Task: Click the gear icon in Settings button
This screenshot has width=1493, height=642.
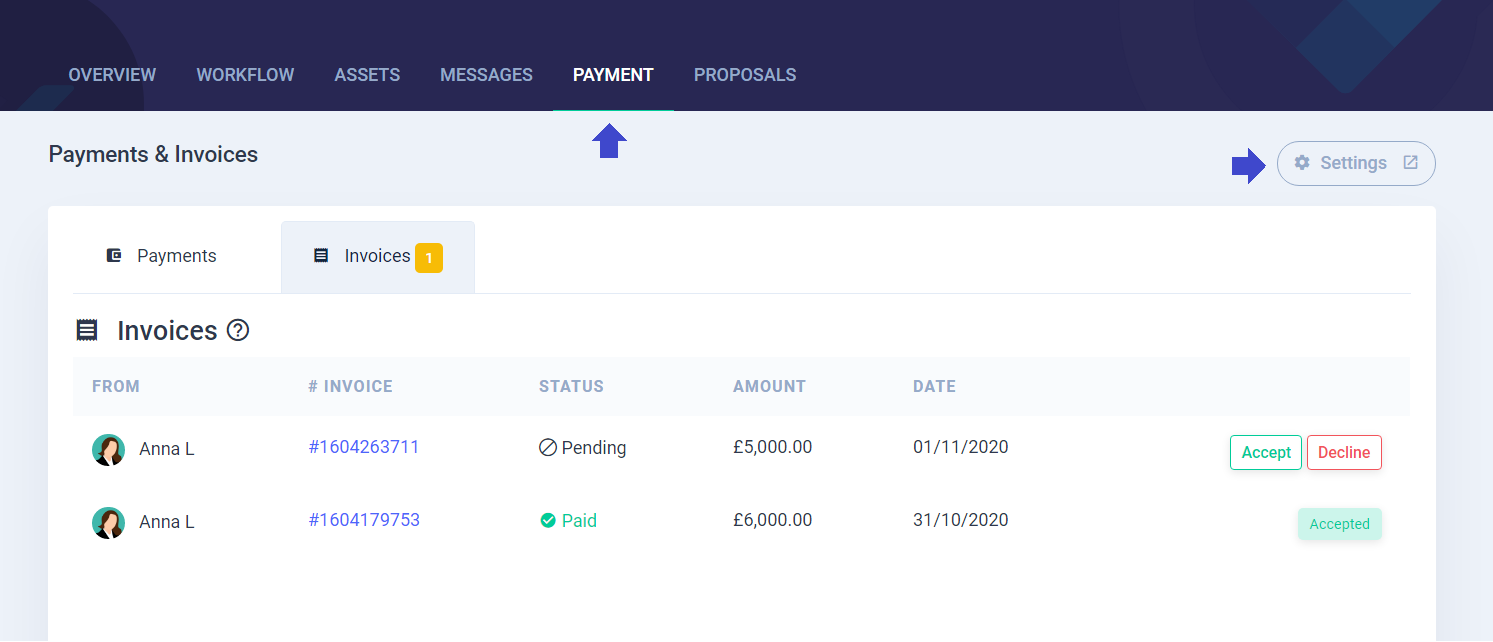Action: tap(1302, 163)
